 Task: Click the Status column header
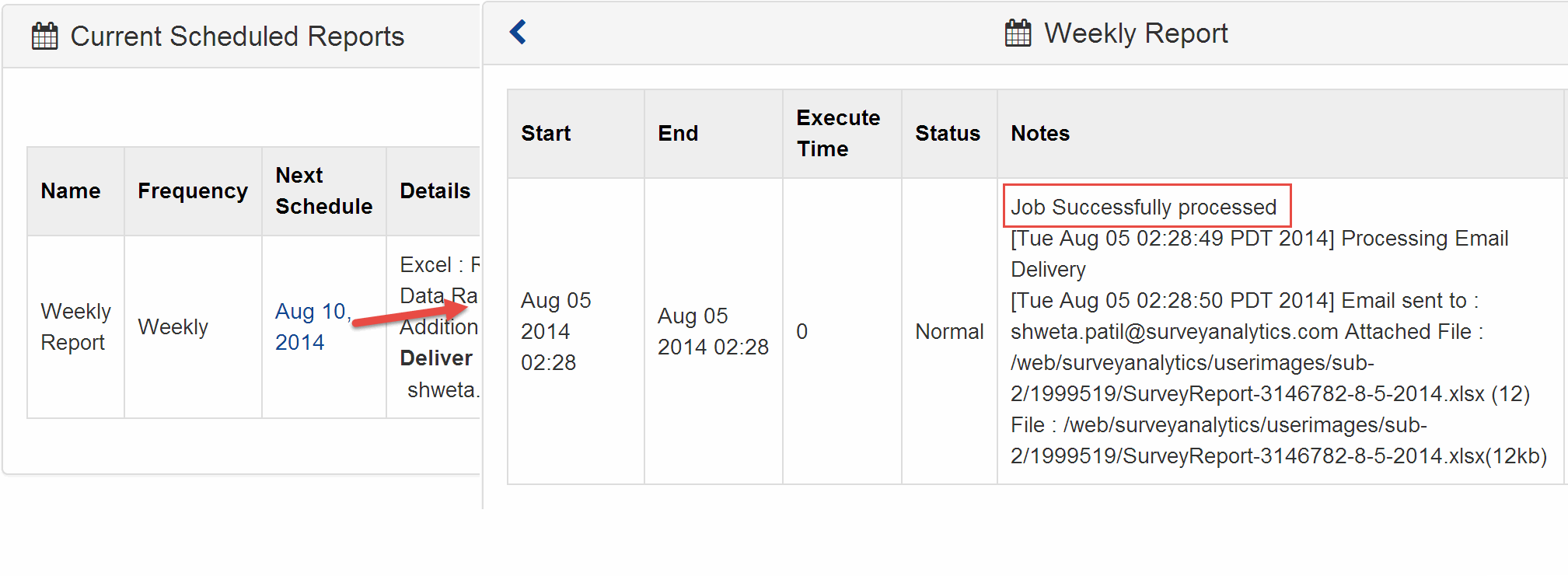pyautogui.click(x=949, y=134)
